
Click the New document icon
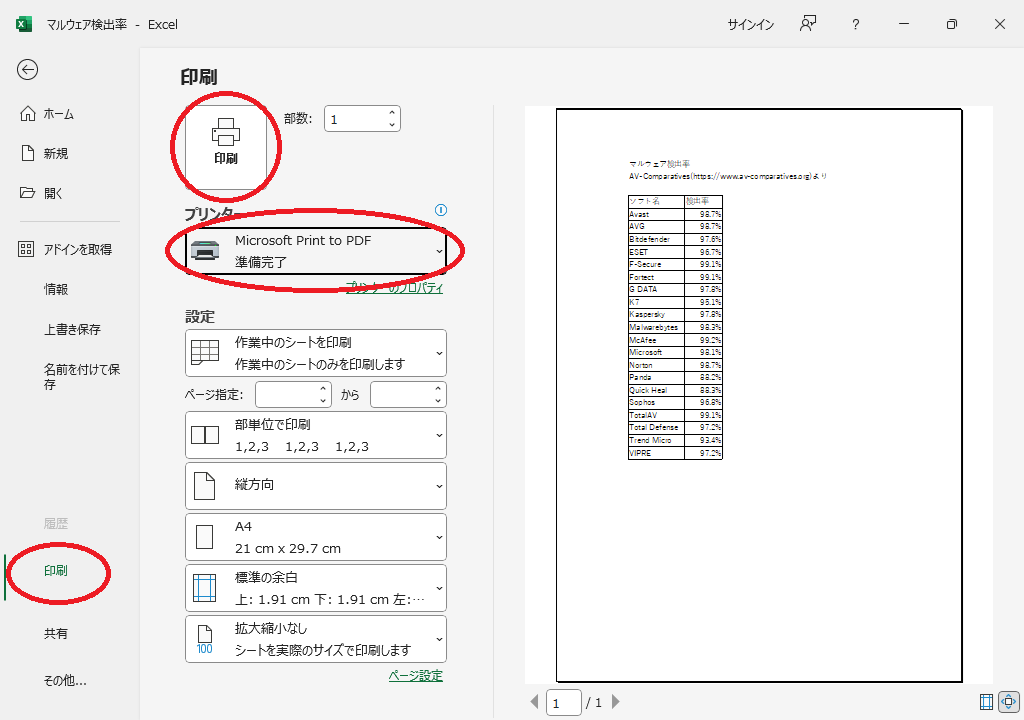coord(27,153)
